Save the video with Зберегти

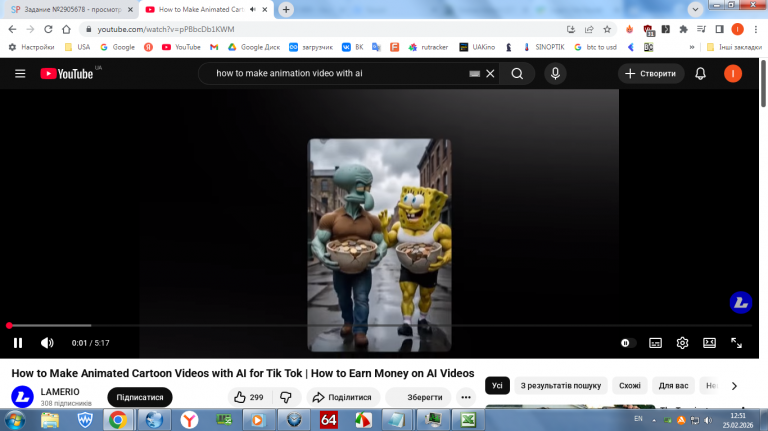417,397
